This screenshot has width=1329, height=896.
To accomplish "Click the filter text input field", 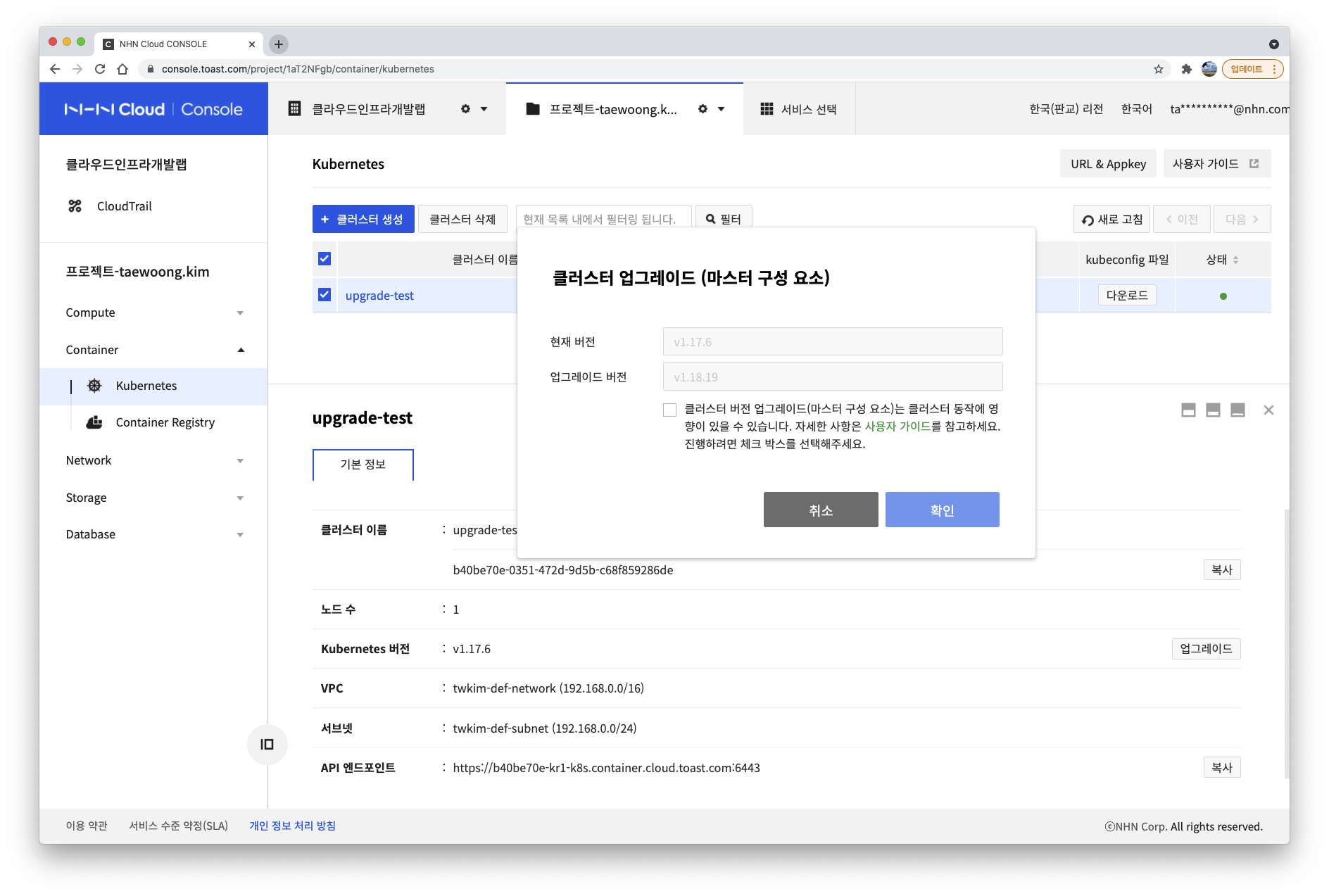I will (x=604, y=219).
